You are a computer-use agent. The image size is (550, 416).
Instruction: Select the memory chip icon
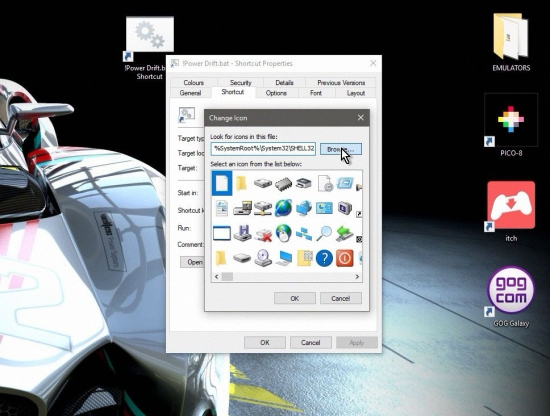click(x=283, y=183)
